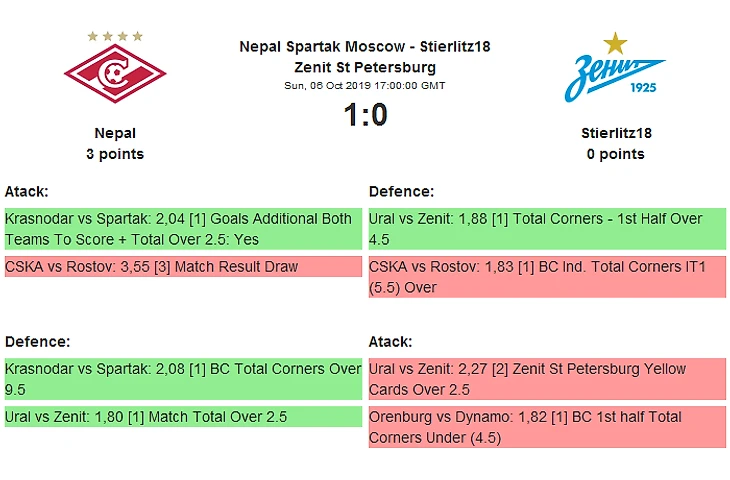The height and width of the screenshot is (480, 730).
Task: Select CSKA vs Rostov Match Result Draw bet
Action: click(183, 267)
